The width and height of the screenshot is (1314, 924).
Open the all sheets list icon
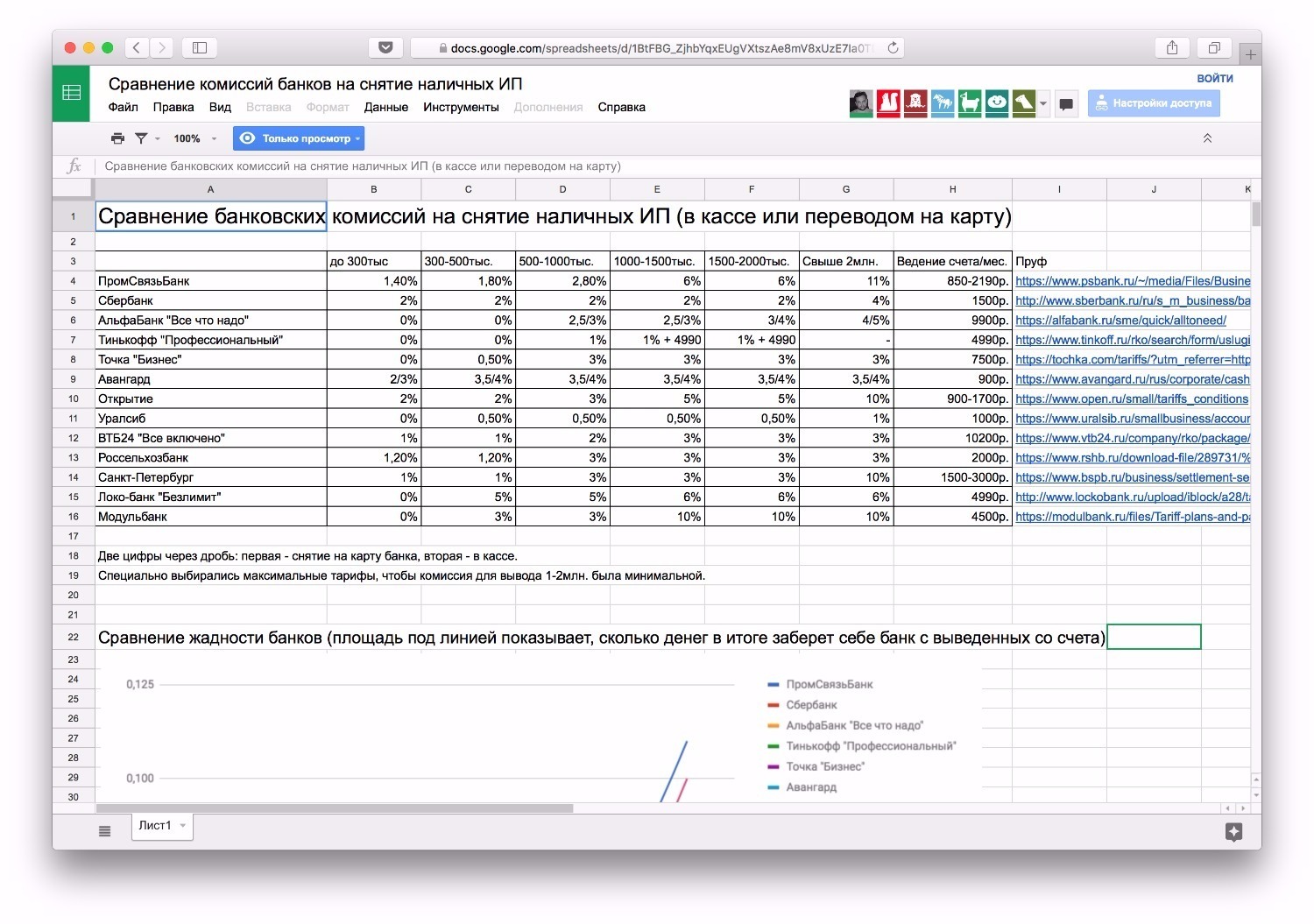(x=105, y=831)
